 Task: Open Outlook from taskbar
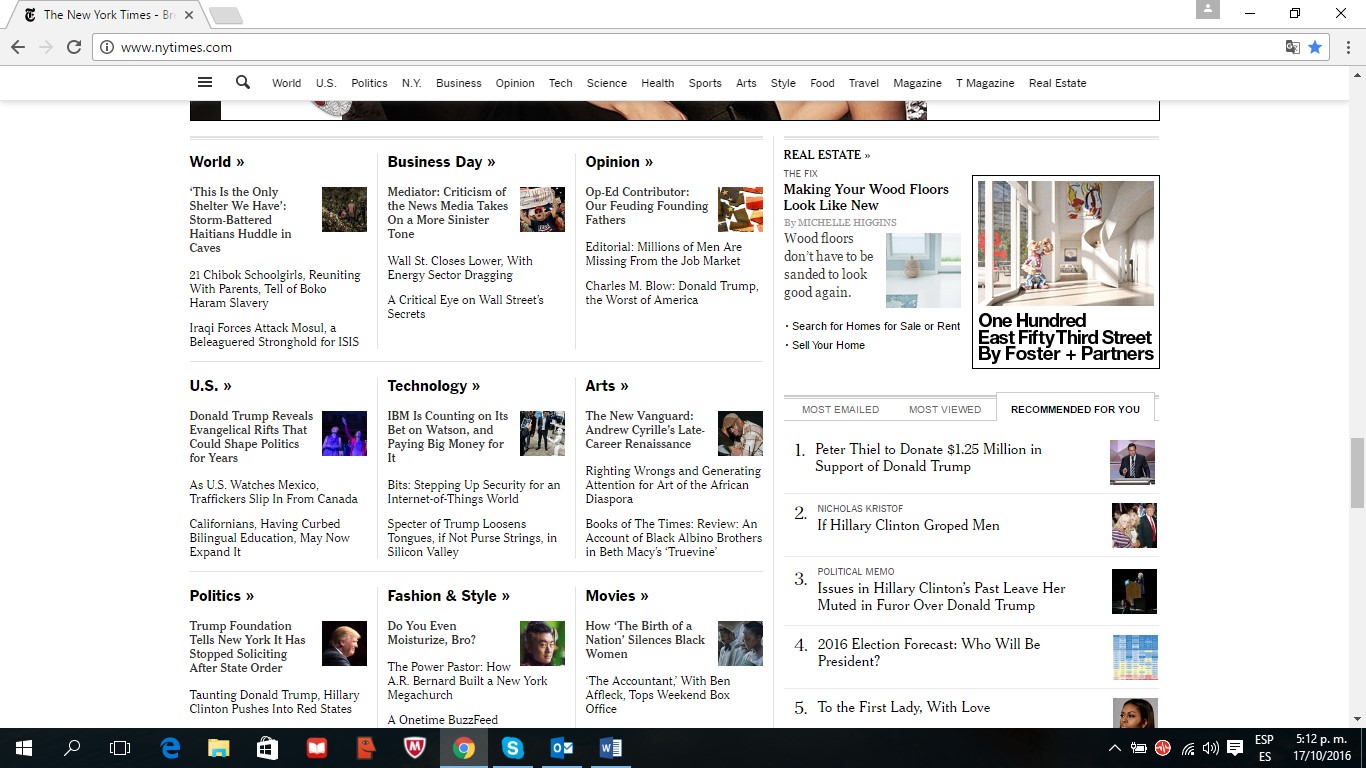point(562,748)
